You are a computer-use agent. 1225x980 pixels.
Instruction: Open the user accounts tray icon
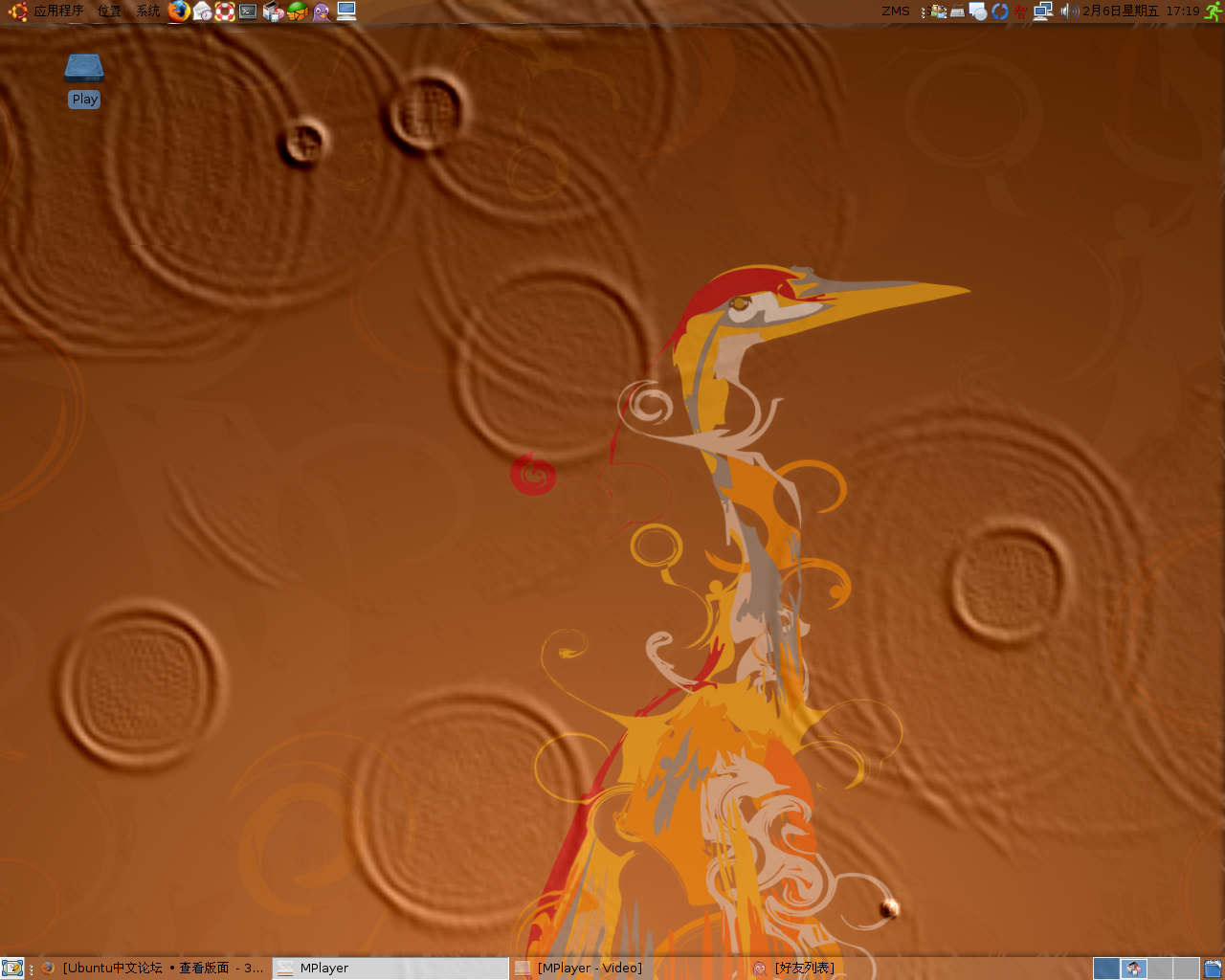click(x=939, y=11)
